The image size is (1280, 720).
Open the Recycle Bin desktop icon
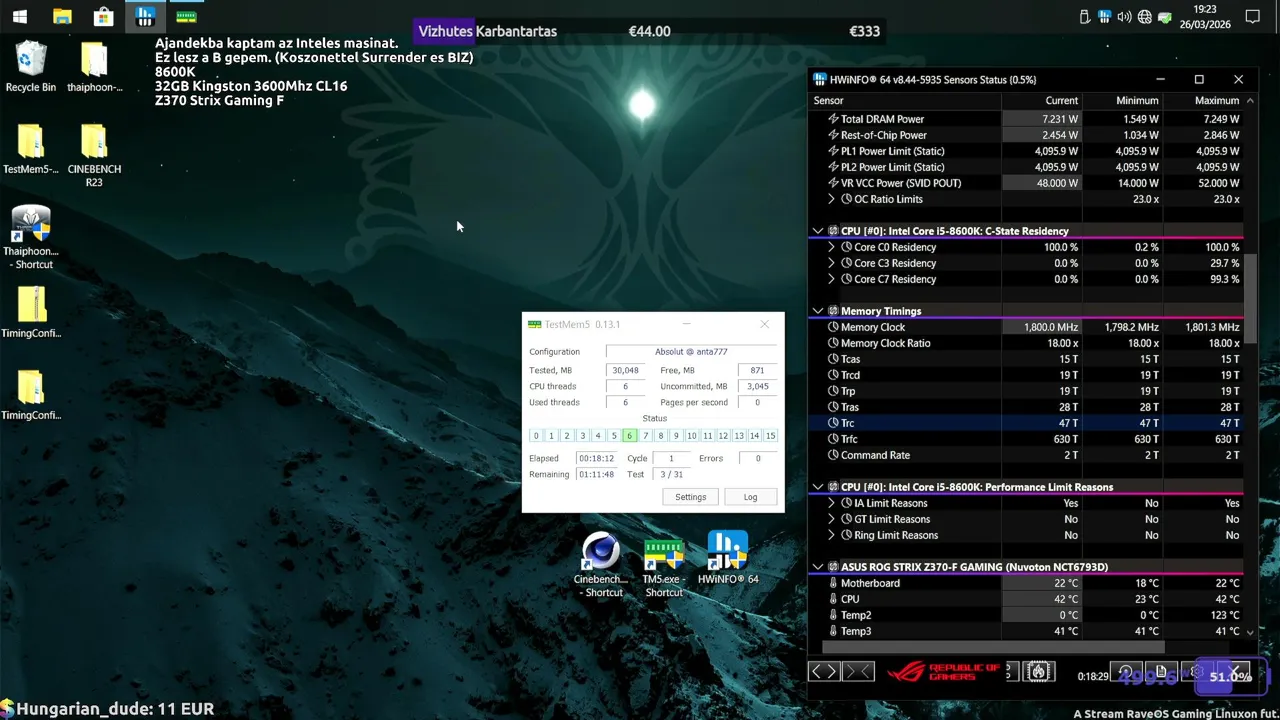[31, 67]
